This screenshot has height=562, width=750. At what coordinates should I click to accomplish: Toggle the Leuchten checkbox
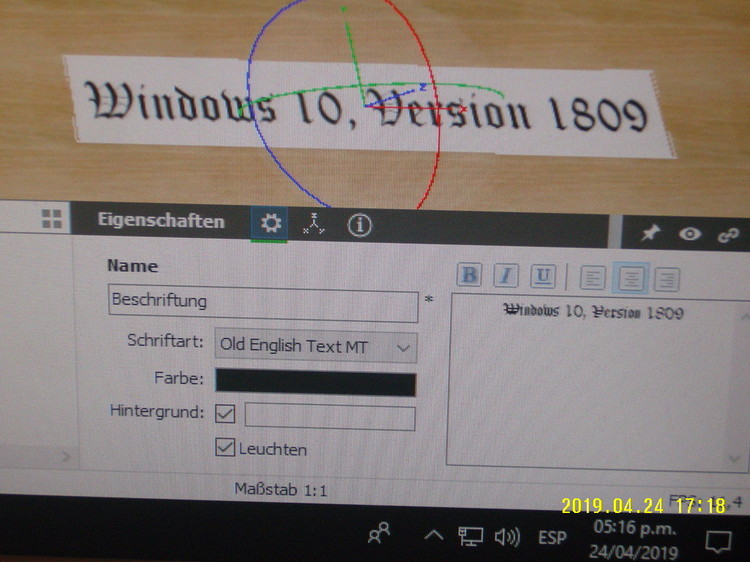225,447
